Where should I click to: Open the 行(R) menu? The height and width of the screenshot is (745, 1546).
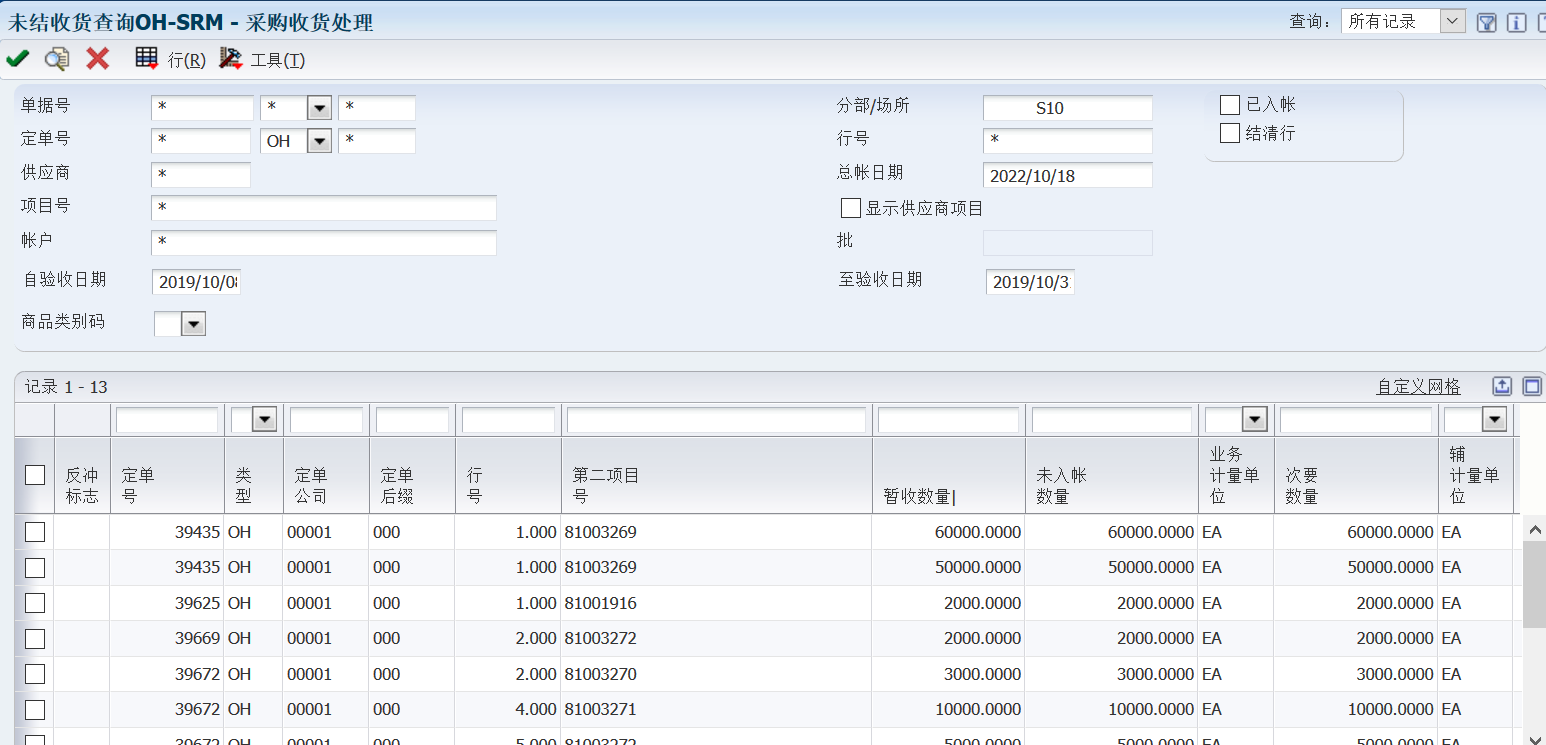(x=186, y=60)
